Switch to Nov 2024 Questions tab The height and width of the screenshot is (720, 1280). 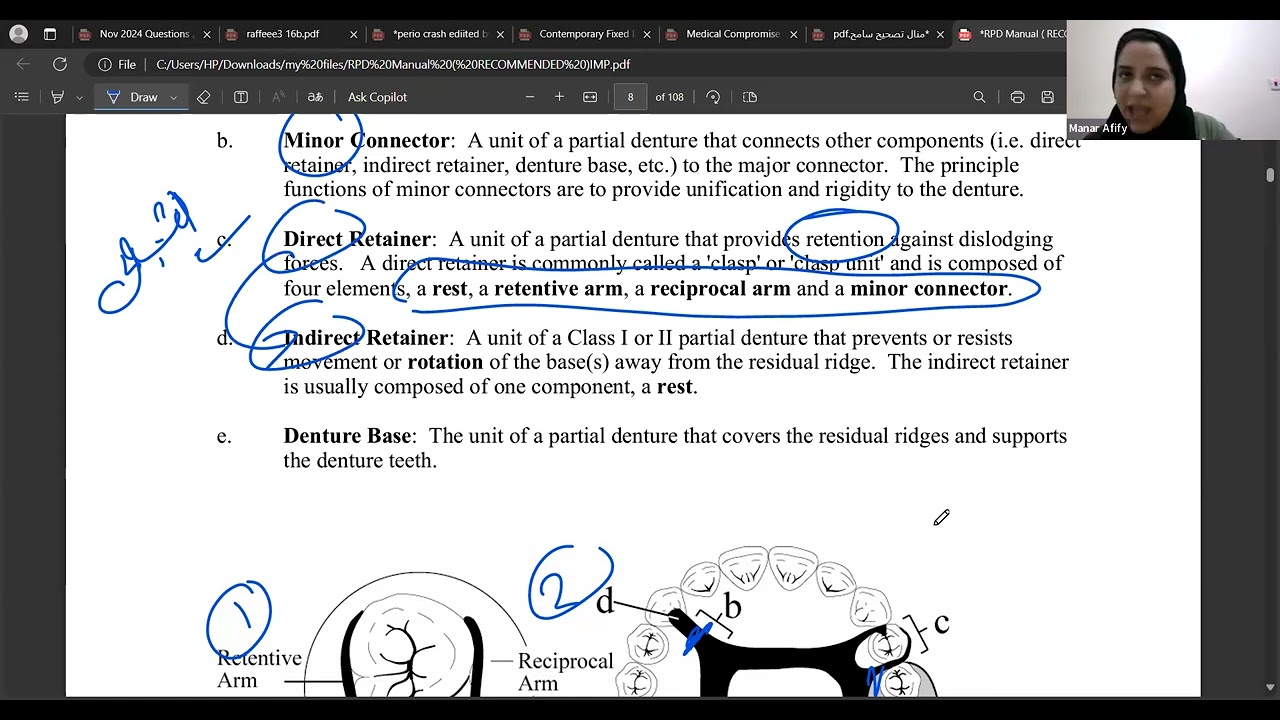coord(143,34)
